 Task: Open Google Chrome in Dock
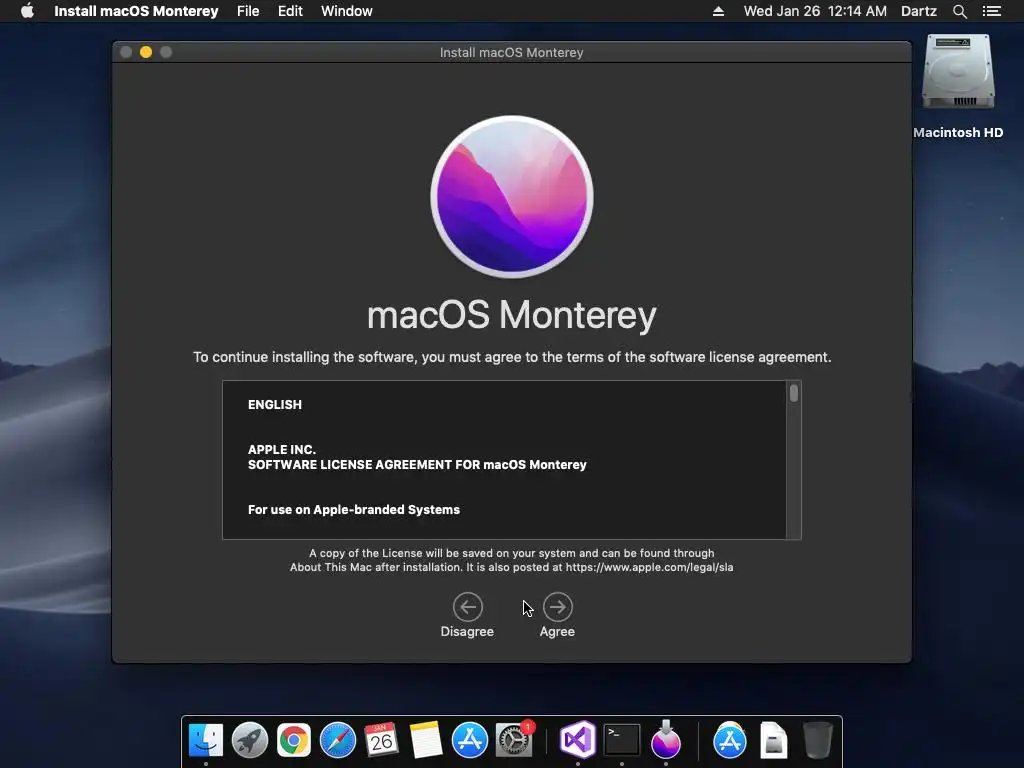(x=293, y=740)
